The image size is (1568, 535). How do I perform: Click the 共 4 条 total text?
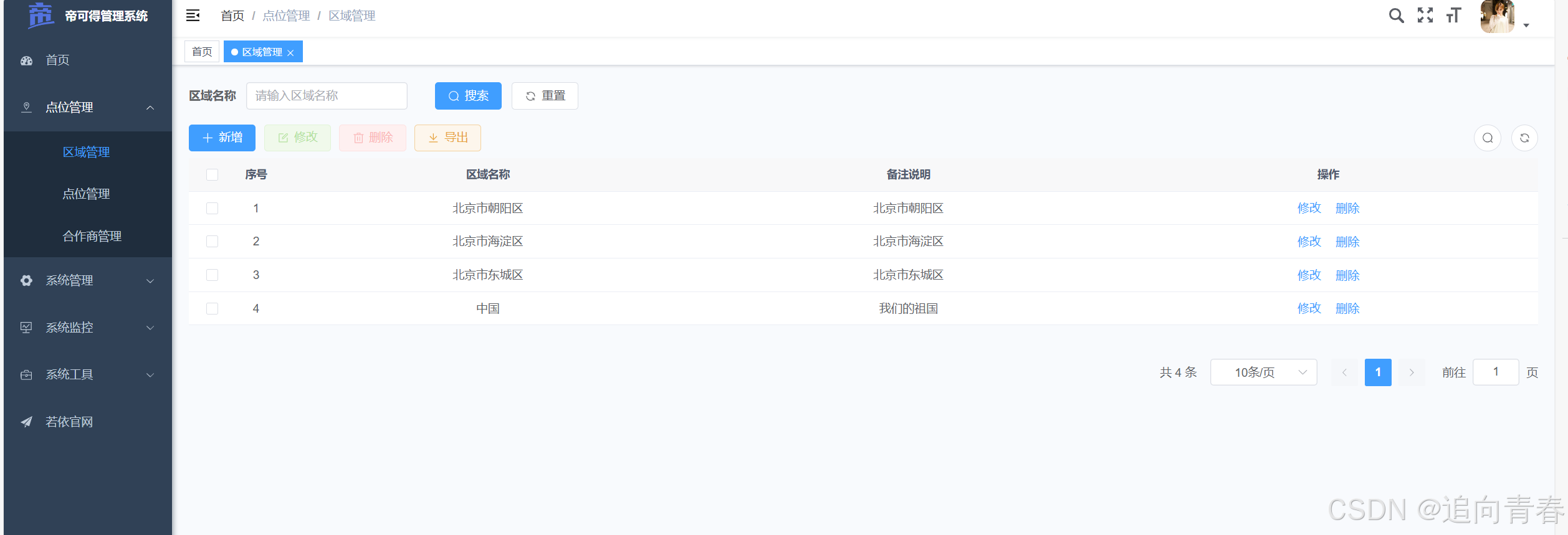1178,372
